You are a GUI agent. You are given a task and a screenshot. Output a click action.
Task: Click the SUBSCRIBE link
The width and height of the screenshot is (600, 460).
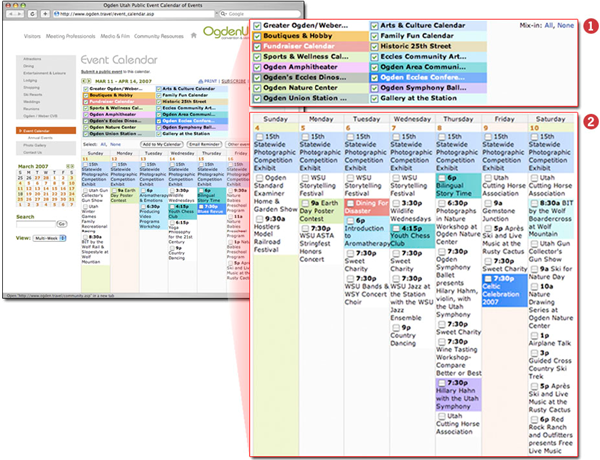[x=233, y=81]
